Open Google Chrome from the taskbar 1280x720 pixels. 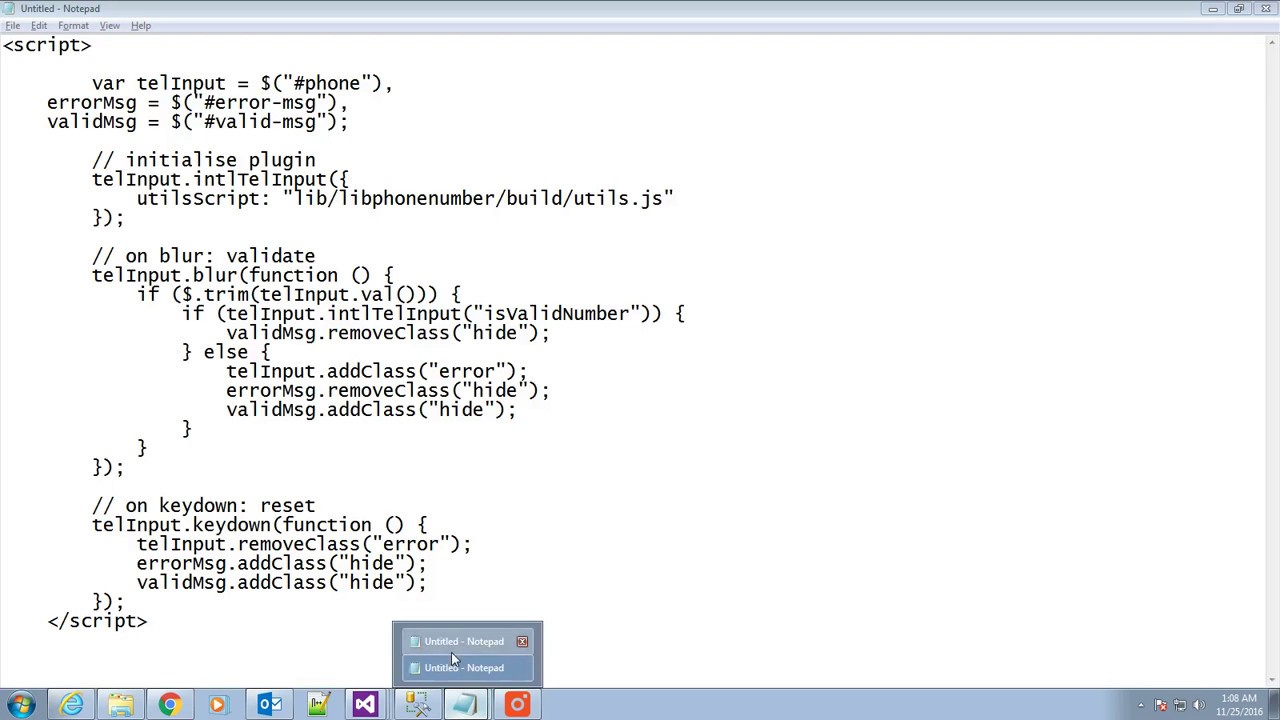169,705
